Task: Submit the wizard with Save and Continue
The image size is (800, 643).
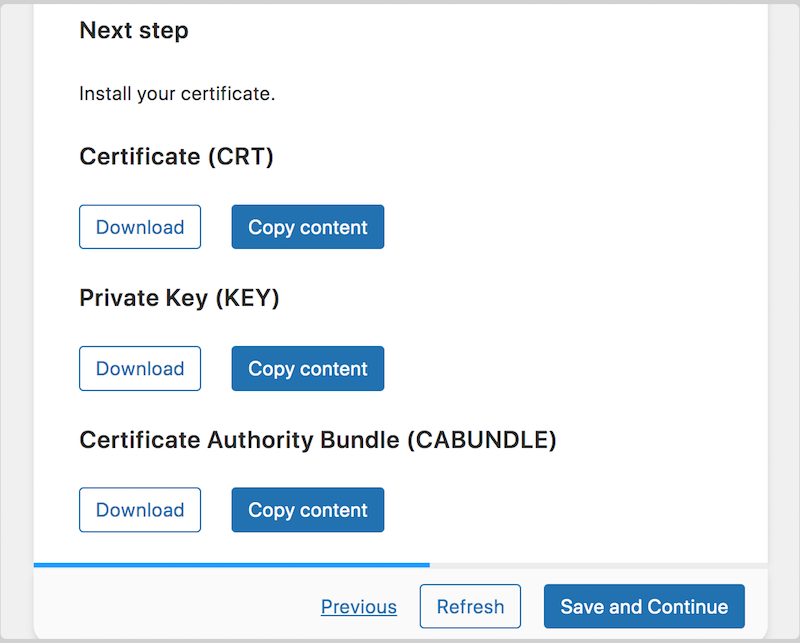Action: coord(643,606)
